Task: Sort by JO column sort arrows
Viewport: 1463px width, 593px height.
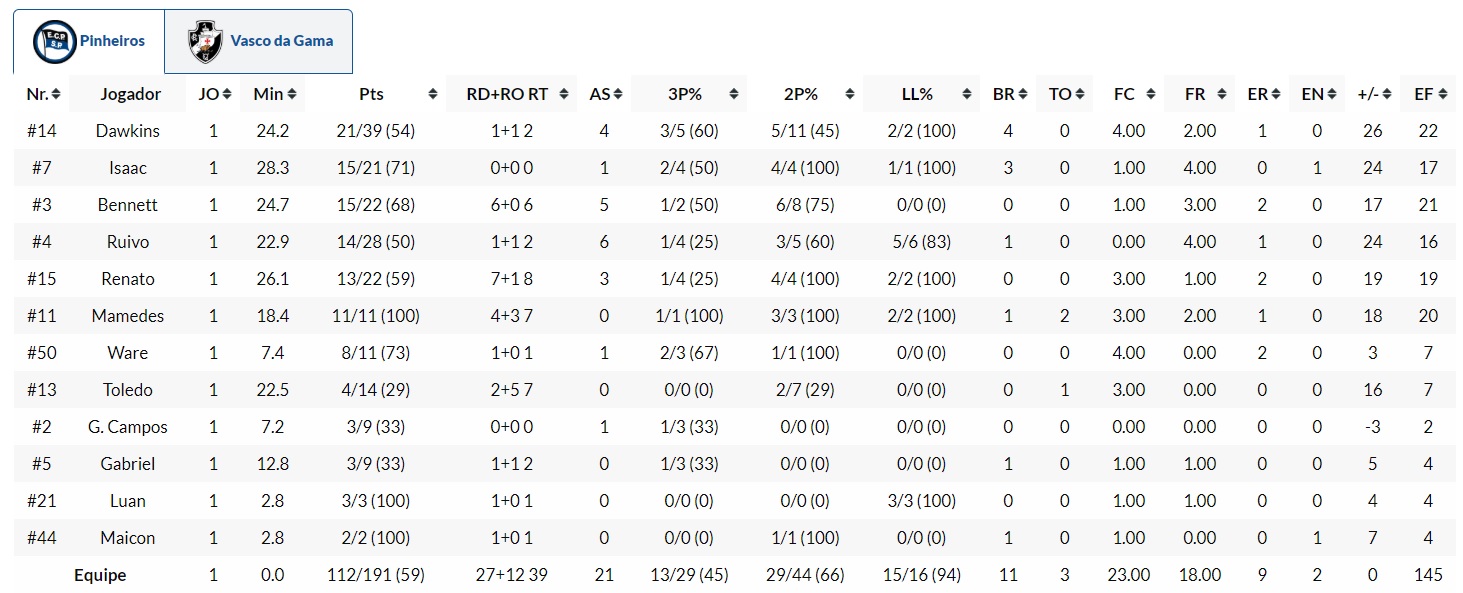Action: pos(228,94)
